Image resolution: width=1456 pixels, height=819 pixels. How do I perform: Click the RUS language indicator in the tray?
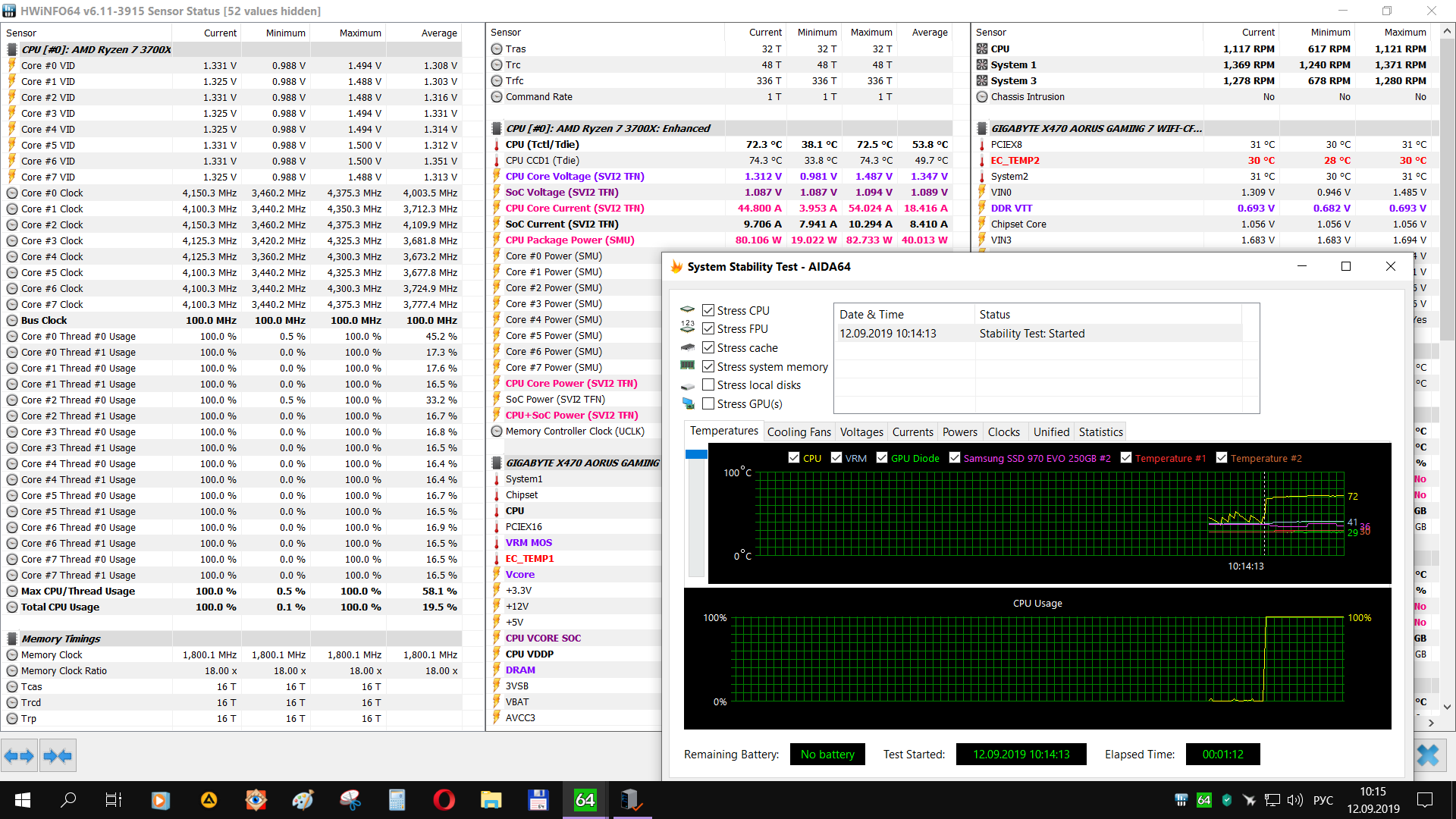click(1323, 799)
